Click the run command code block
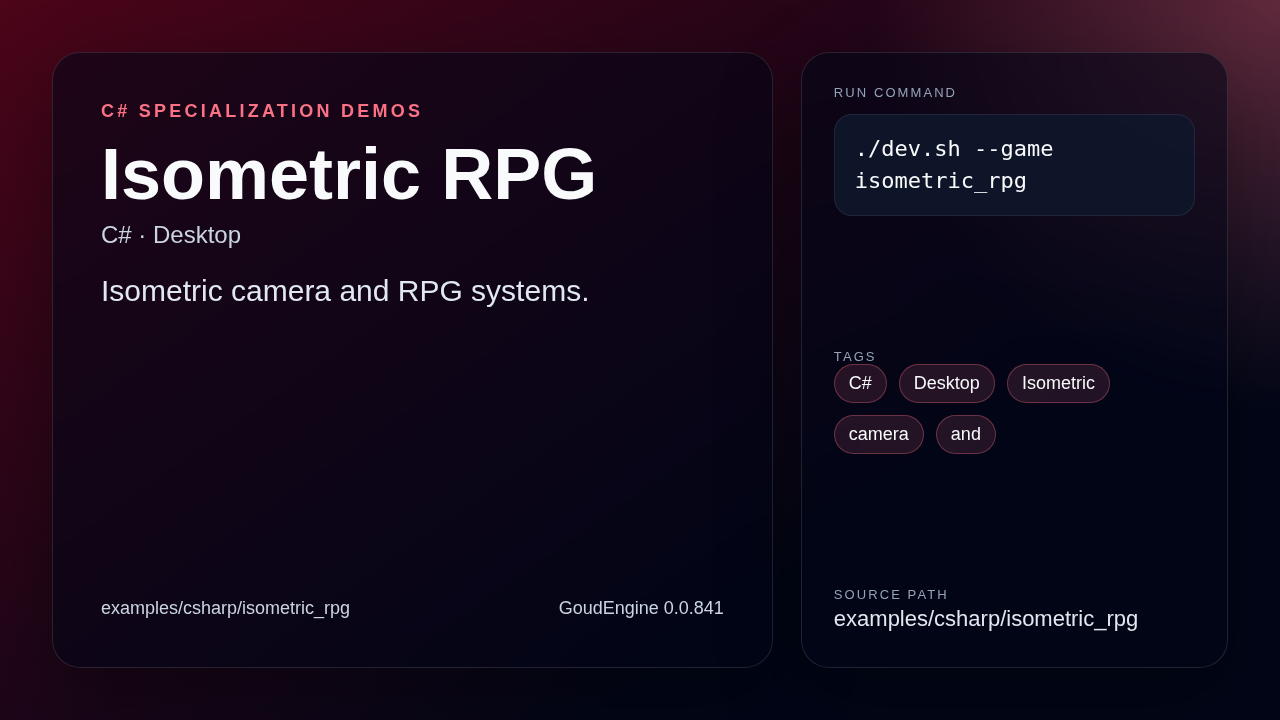The image size is (1280, 720). point(1014,164)
